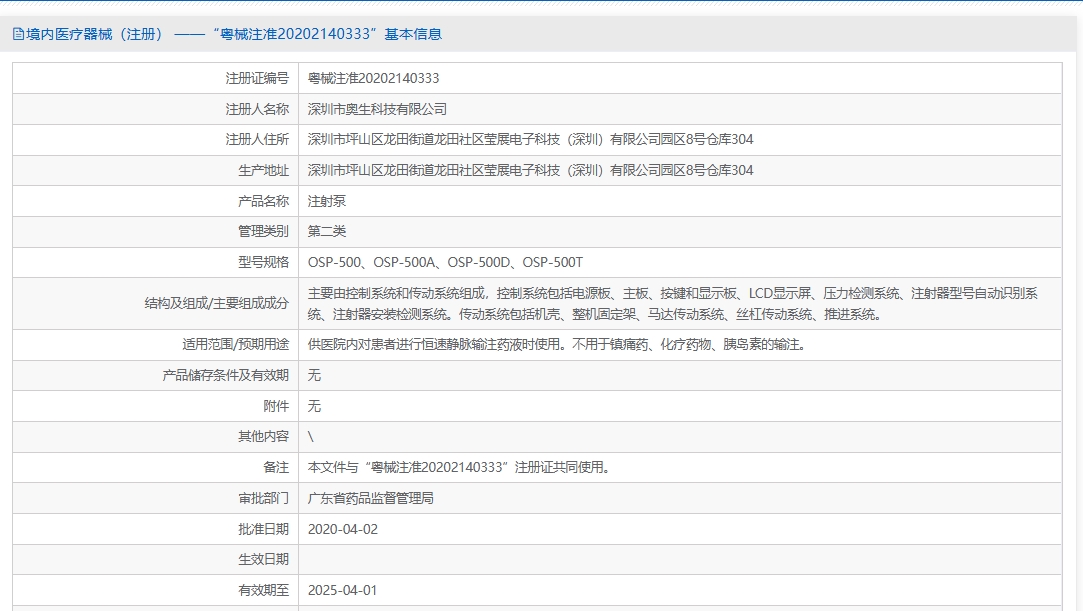Select the structure description starting 主要由控制系统
The height and width of the screenshot is (611, 1083).
pos(673,304)
